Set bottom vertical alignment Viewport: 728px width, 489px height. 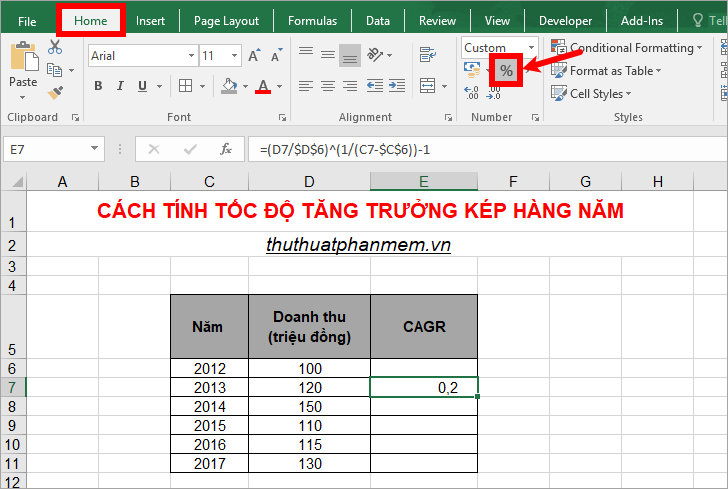pos(350,56)
